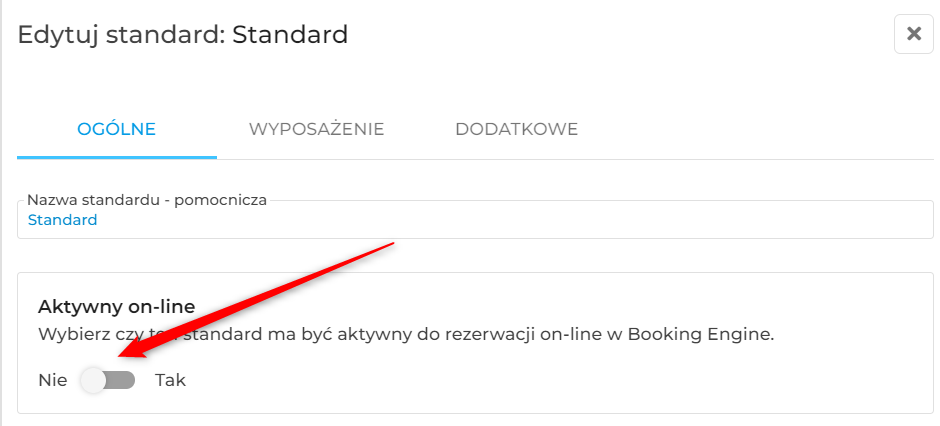Click the X icon in the top corner
The image size is (940, 426).
[x=914, y=34]
